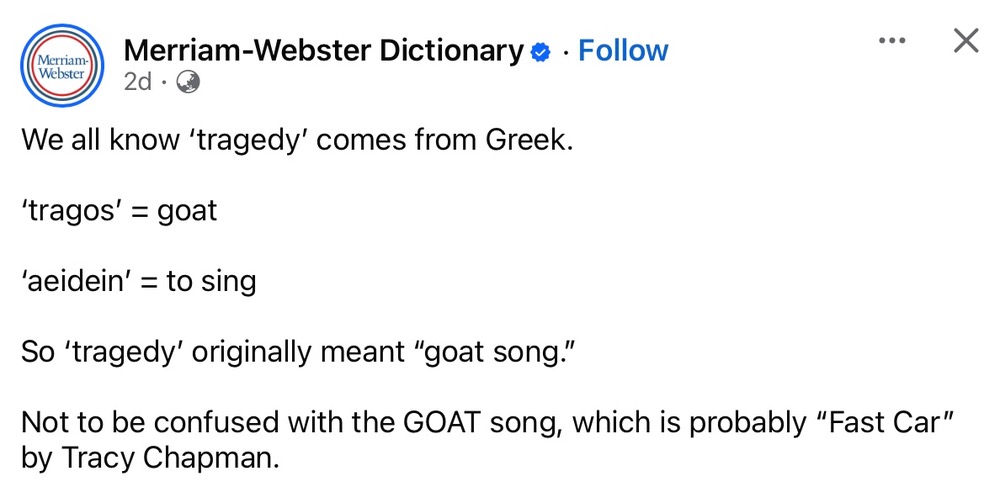Close the post with the X icon
1000x487 pixels.
(965, 41)
